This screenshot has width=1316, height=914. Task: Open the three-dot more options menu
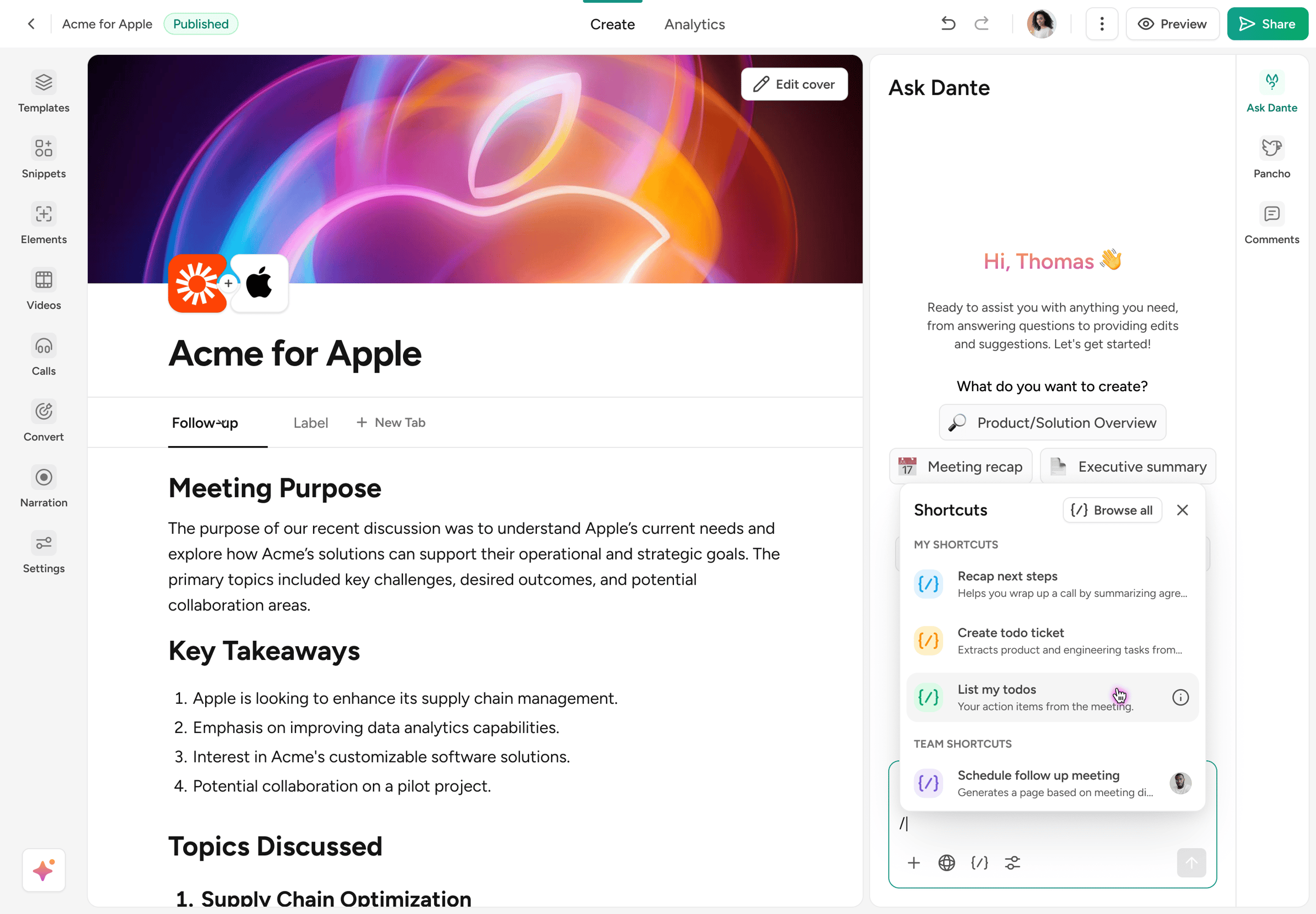[1102, 24]
